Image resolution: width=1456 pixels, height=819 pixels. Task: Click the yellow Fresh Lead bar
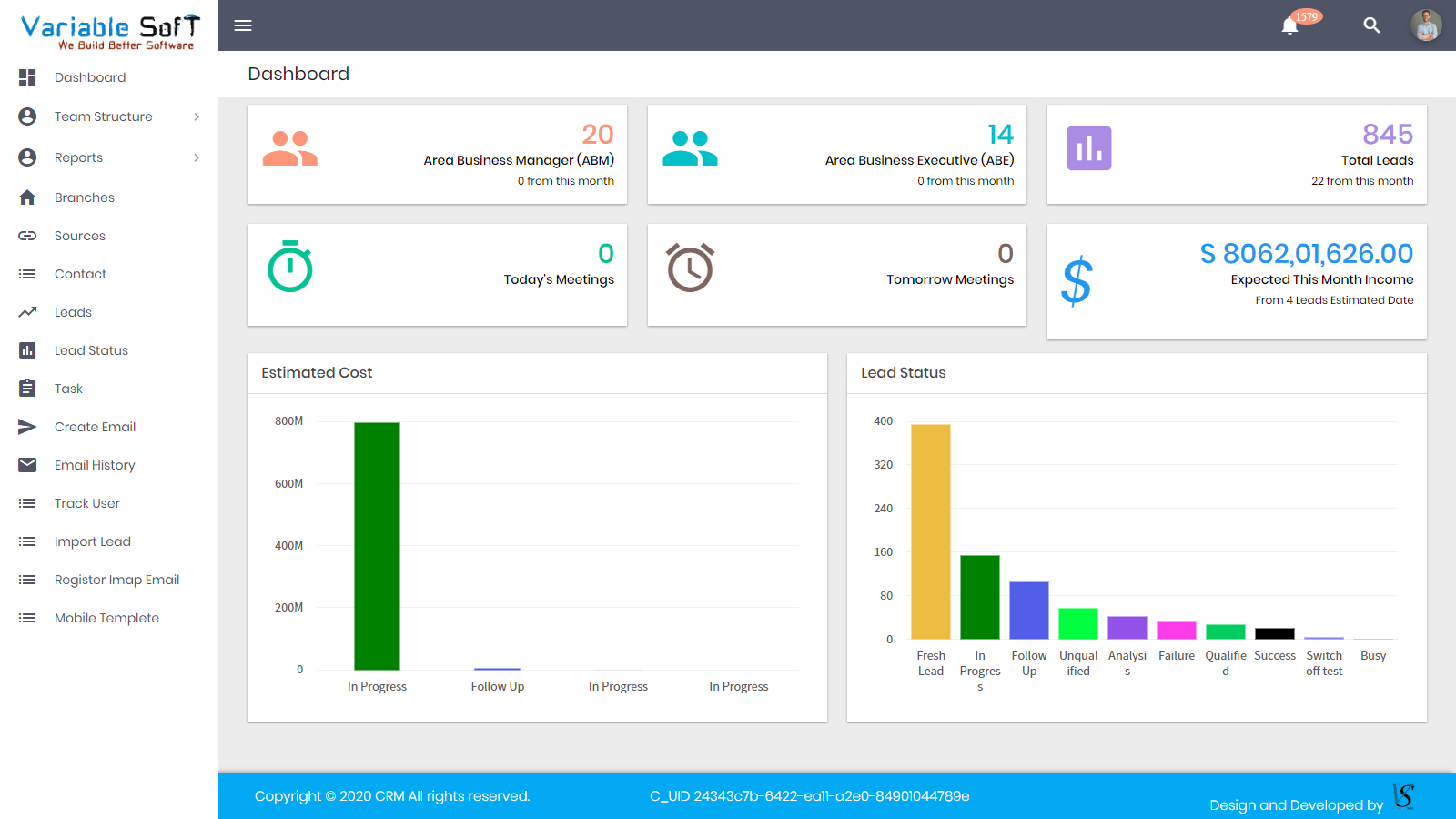click(930, 531)
